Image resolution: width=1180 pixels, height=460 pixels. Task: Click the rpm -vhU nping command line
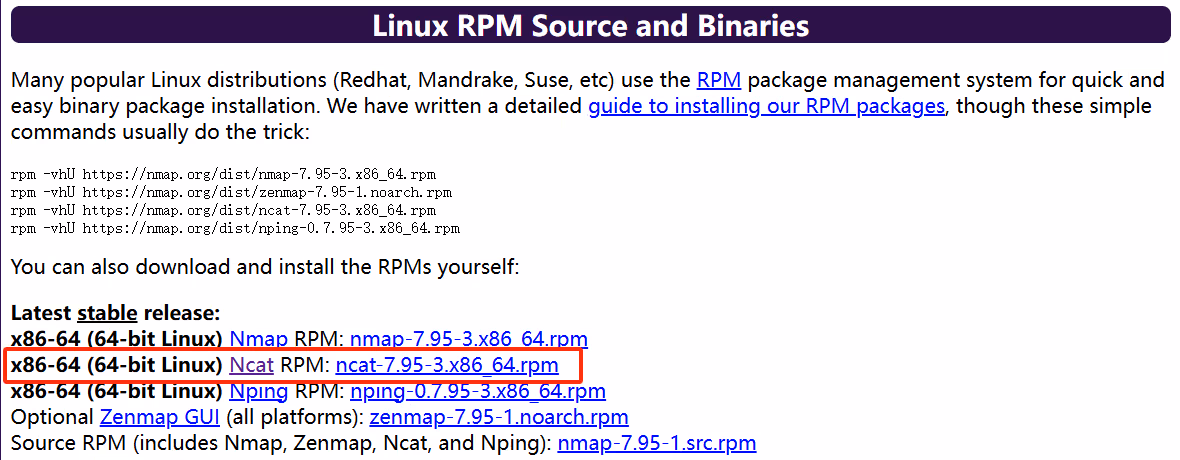tap(236, 228)
